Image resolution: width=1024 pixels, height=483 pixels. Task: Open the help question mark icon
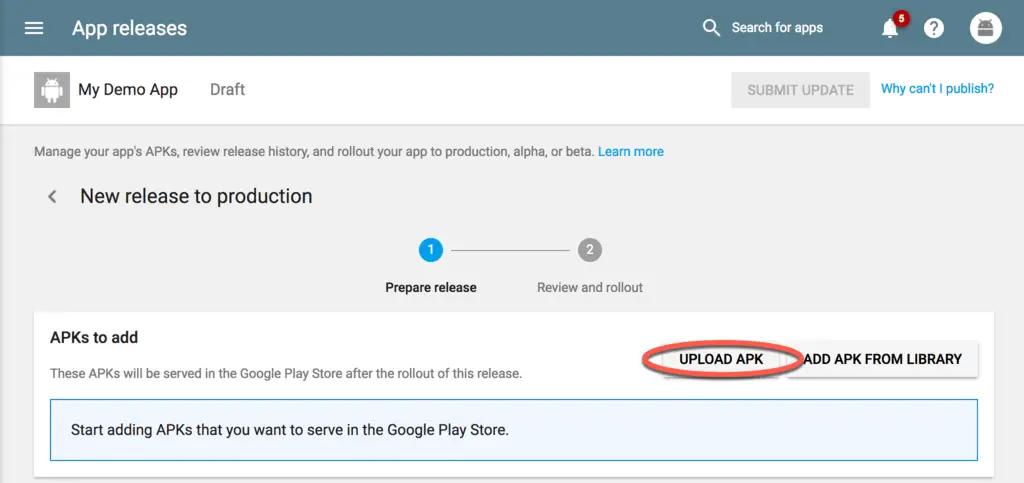click(x=934, y=28)
